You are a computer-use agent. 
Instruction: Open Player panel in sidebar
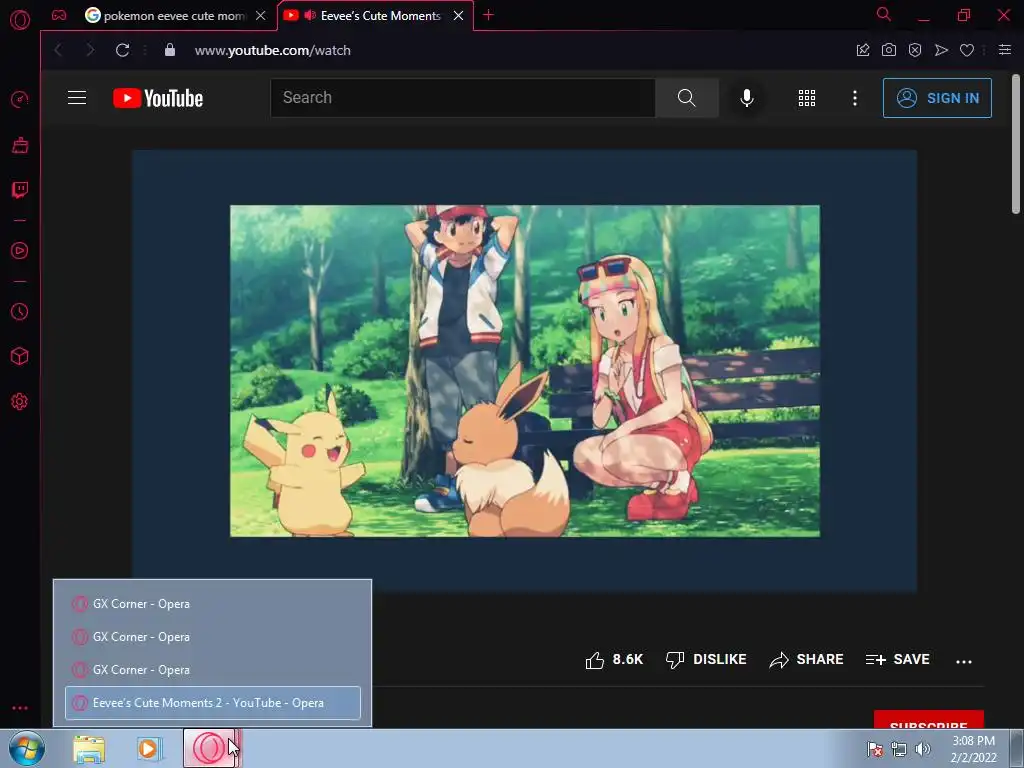click(x=20, y=251)
